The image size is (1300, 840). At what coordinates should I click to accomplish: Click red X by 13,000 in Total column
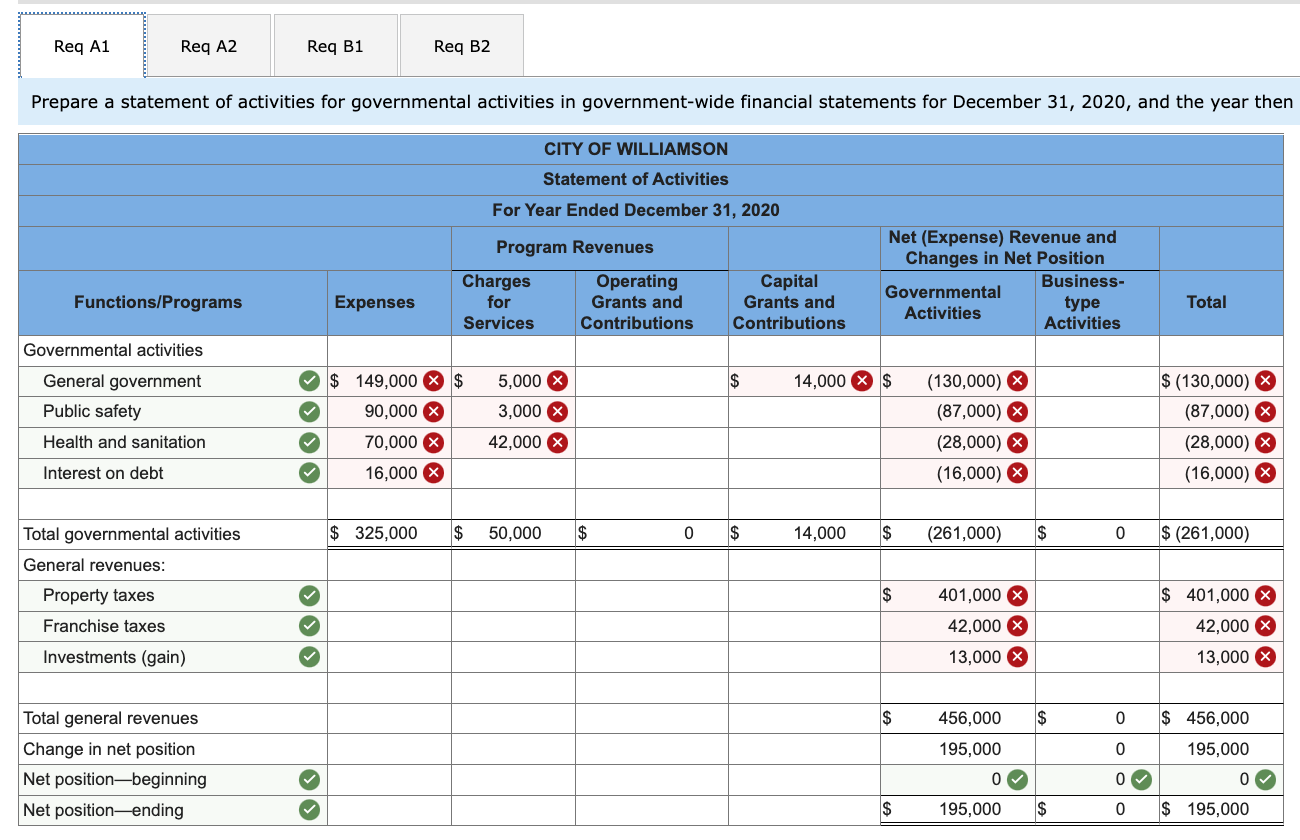(1265, 657)
